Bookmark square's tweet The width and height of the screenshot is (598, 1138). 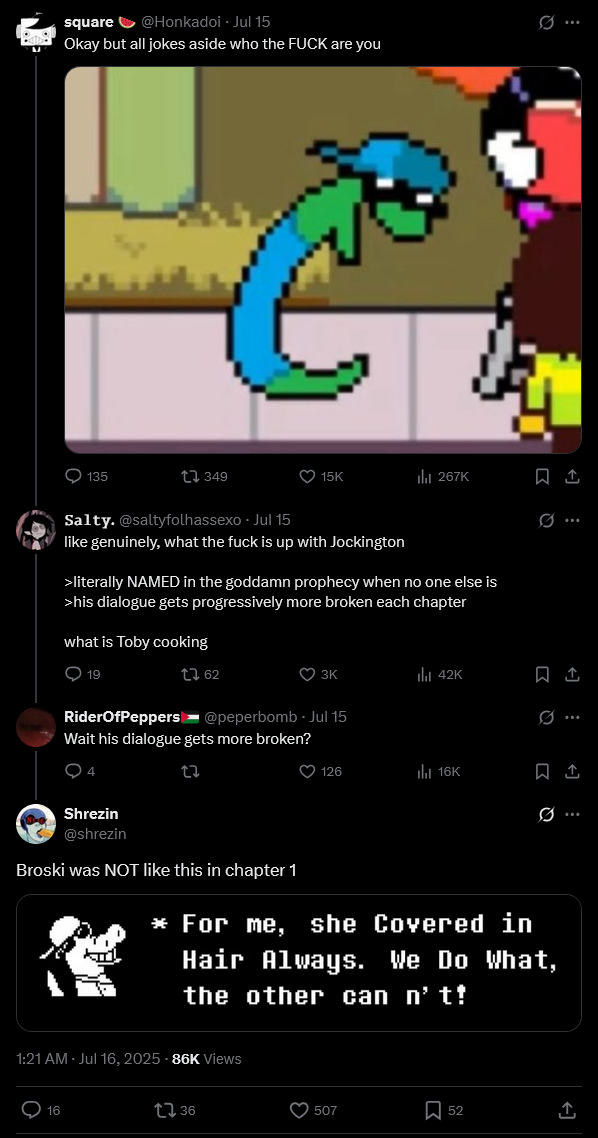(542, 476)
